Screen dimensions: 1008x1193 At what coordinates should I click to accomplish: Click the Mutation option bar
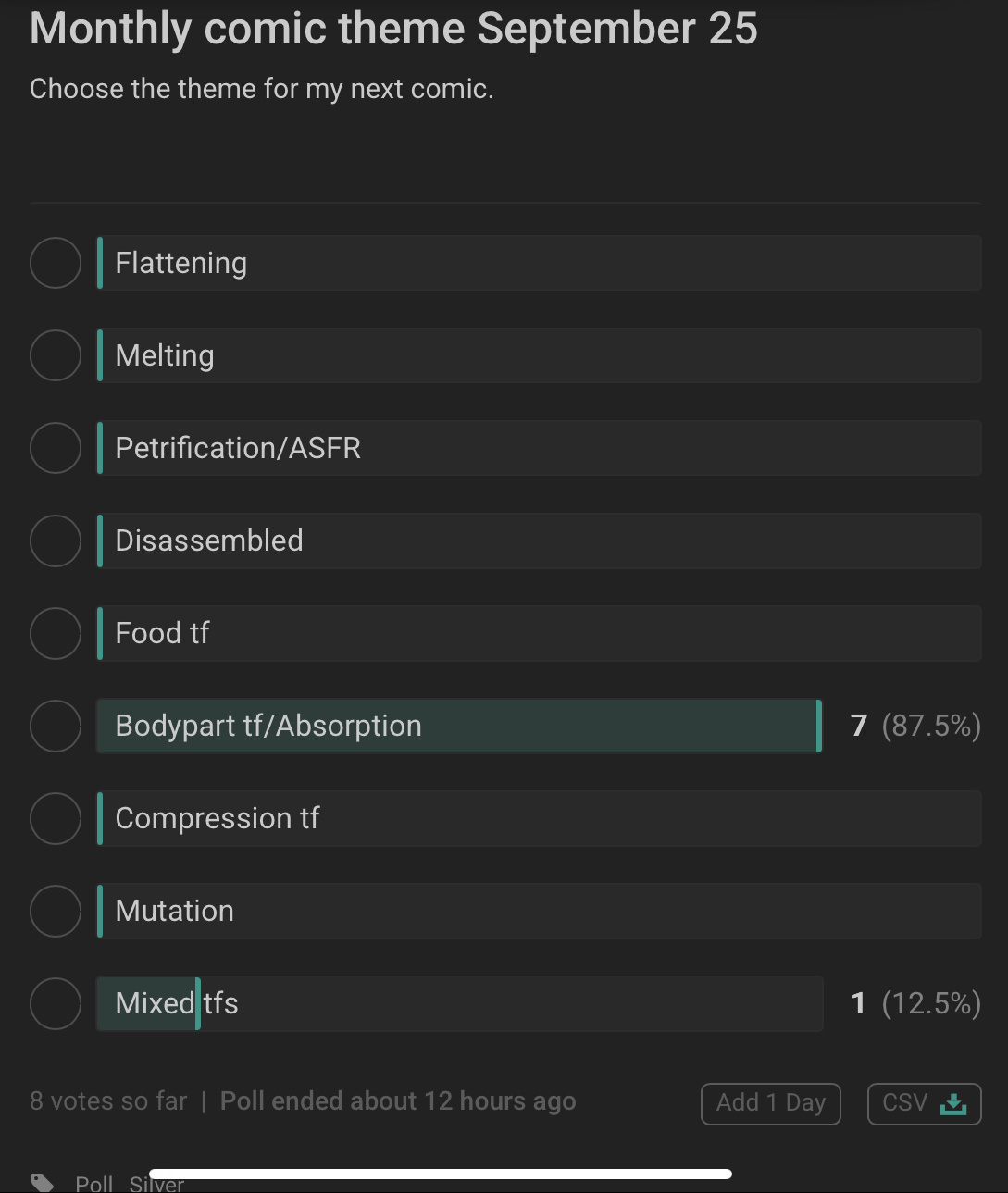tap(540, 911)
